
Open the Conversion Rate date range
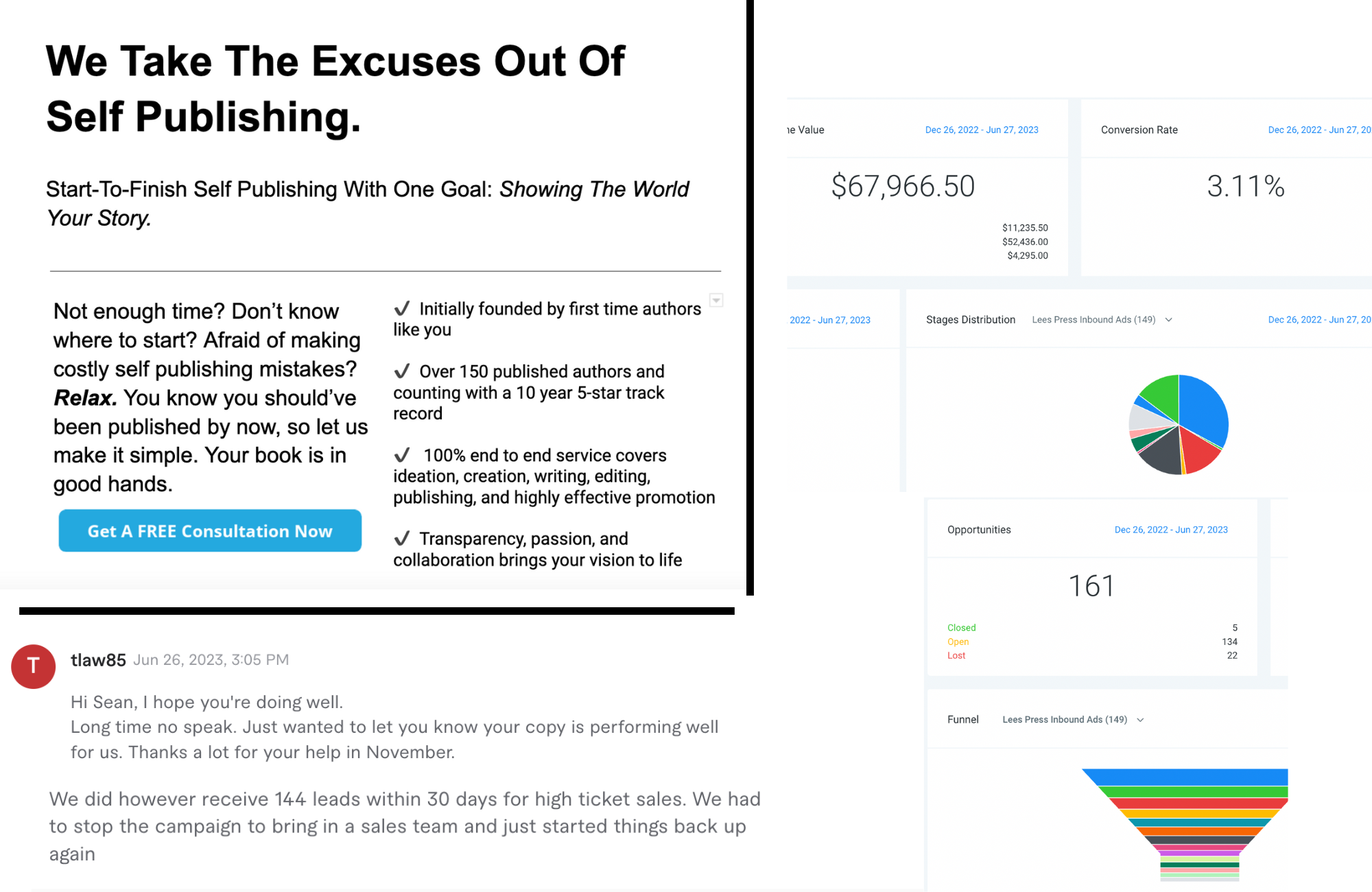(x=1318, y=130)
